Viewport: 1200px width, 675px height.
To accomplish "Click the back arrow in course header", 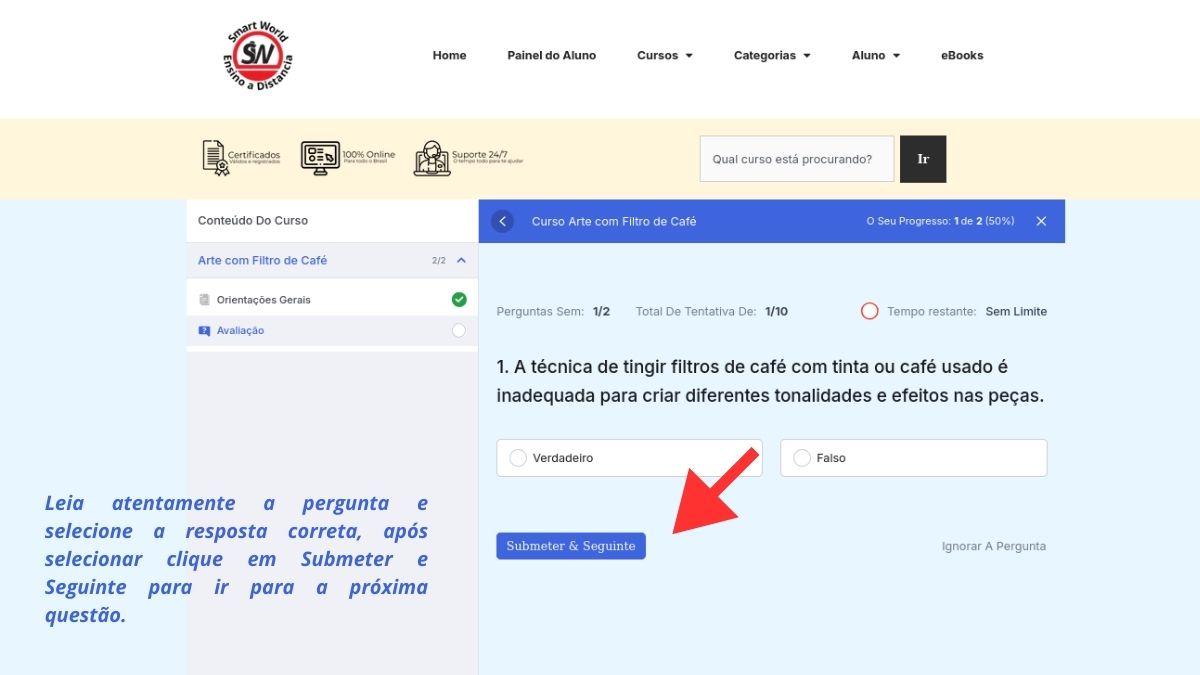I will tap(503, 221).
